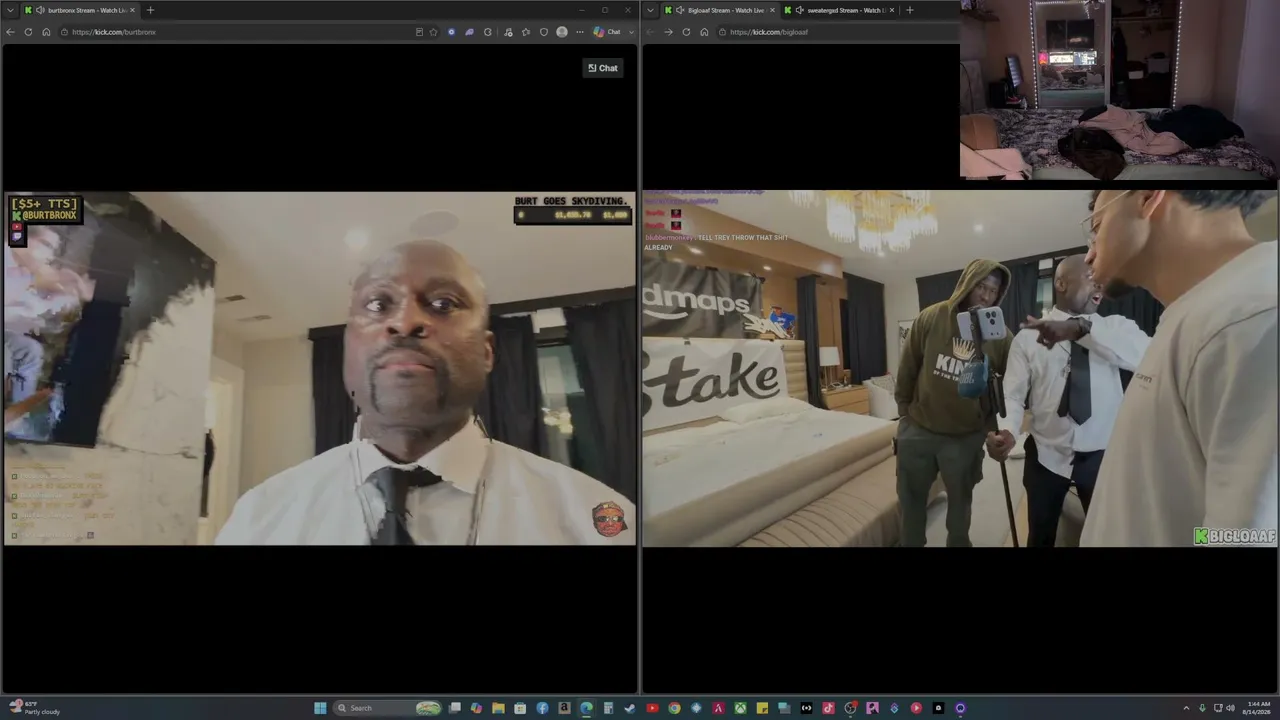The width and height of the screenshot is (1280, 720).
Task: Open home page in Bigloaaf window
Action: tap(704, 32)
